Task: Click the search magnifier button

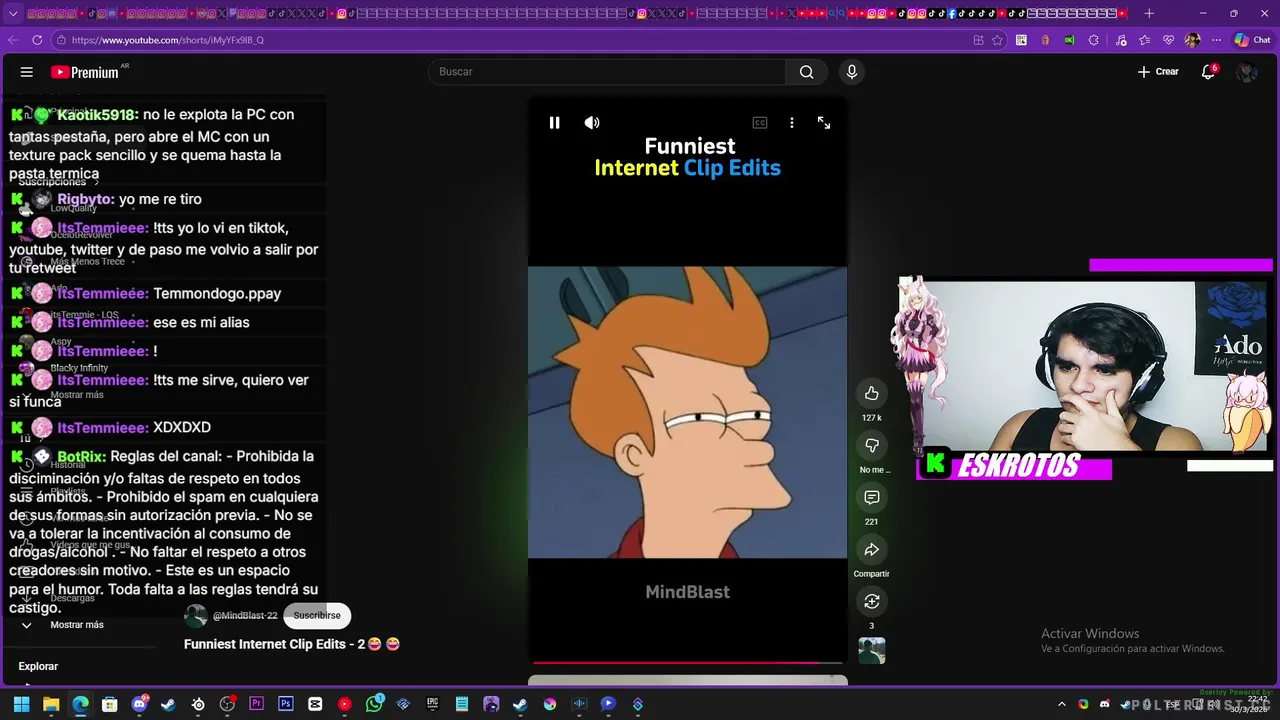Action: pos(806,72)
